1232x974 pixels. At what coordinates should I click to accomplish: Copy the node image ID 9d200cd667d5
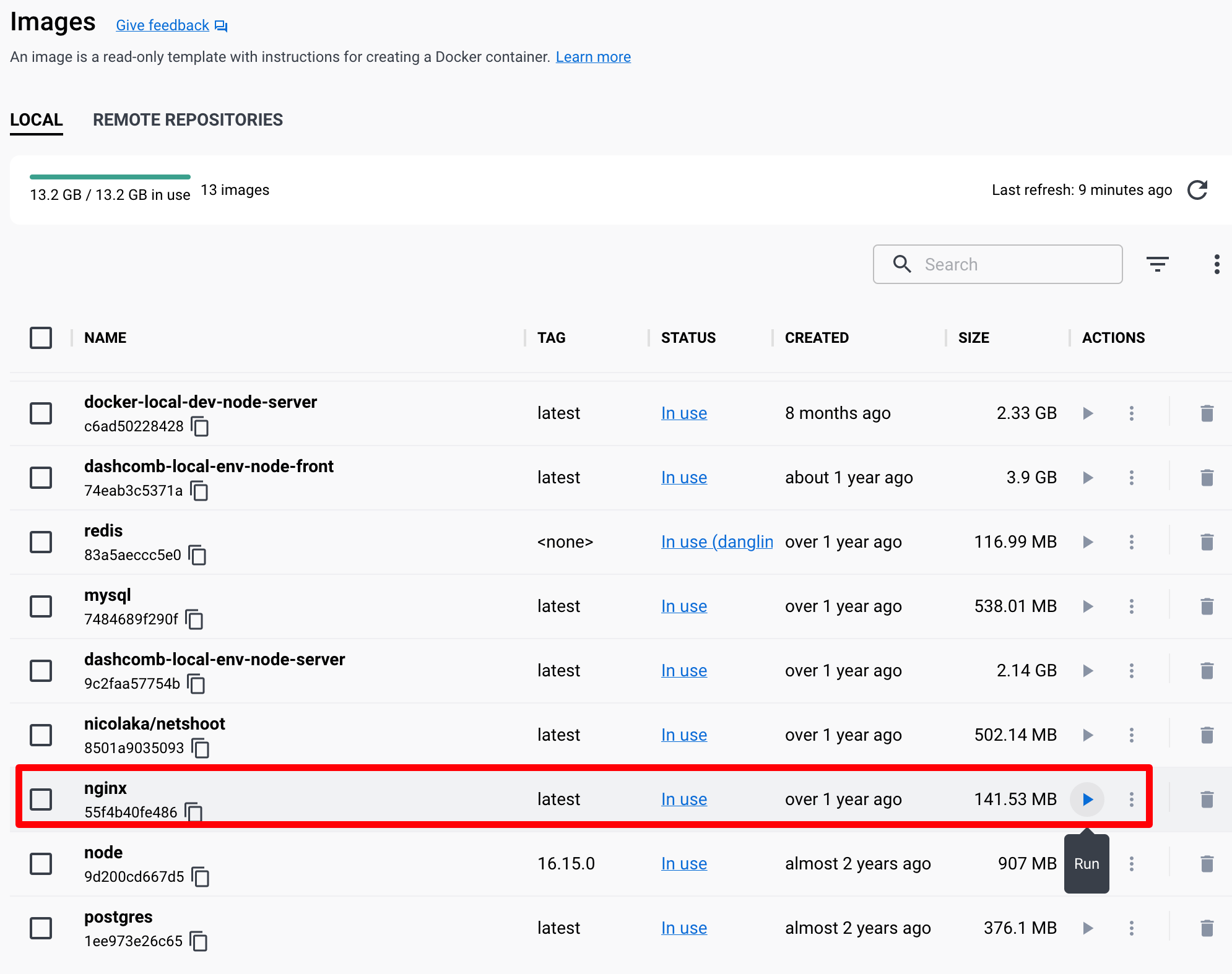click(x=201, y=877)
